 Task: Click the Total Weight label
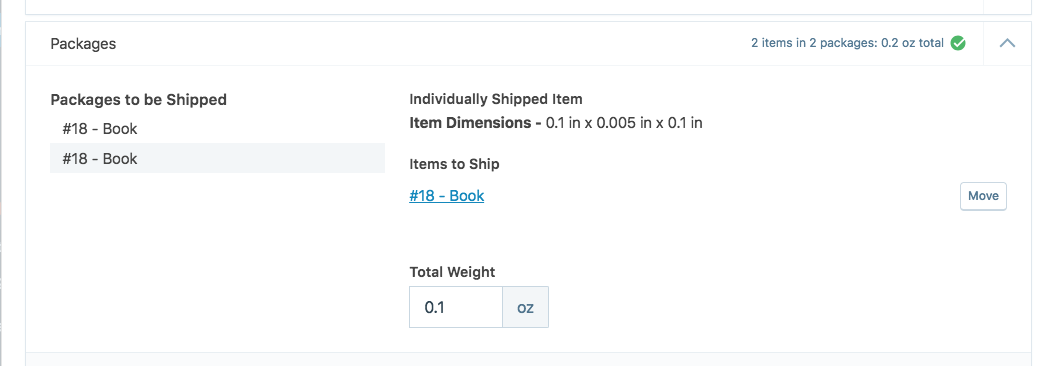pos(452,272)
